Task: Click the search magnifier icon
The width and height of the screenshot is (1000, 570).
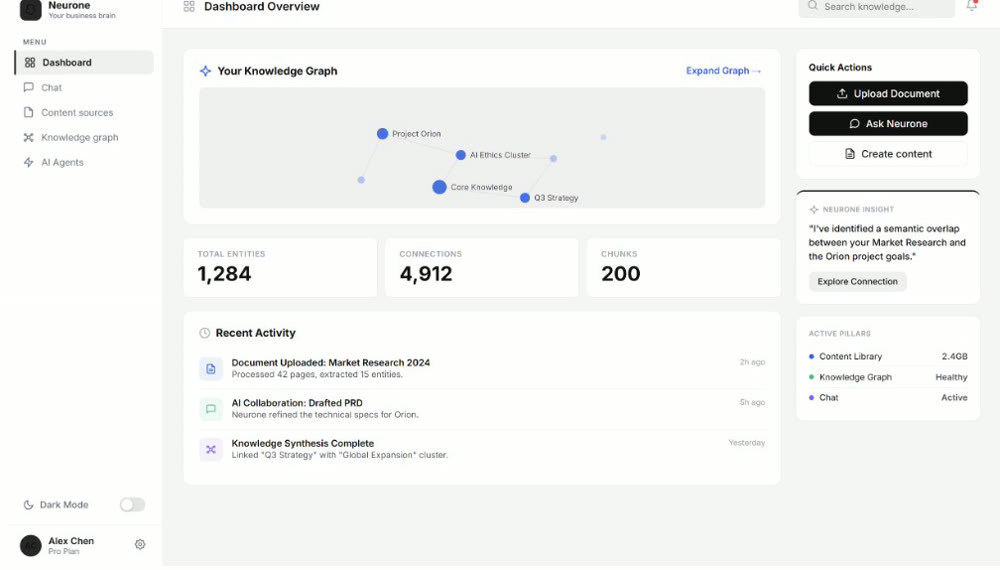Action: pyautogui.click(x=812, y=6)
